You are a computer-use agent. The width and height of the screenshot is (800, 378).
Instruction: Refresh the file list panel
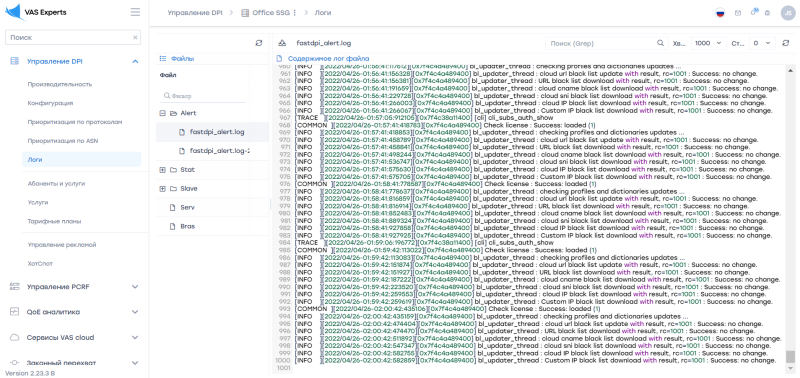(x=259, y=43)
